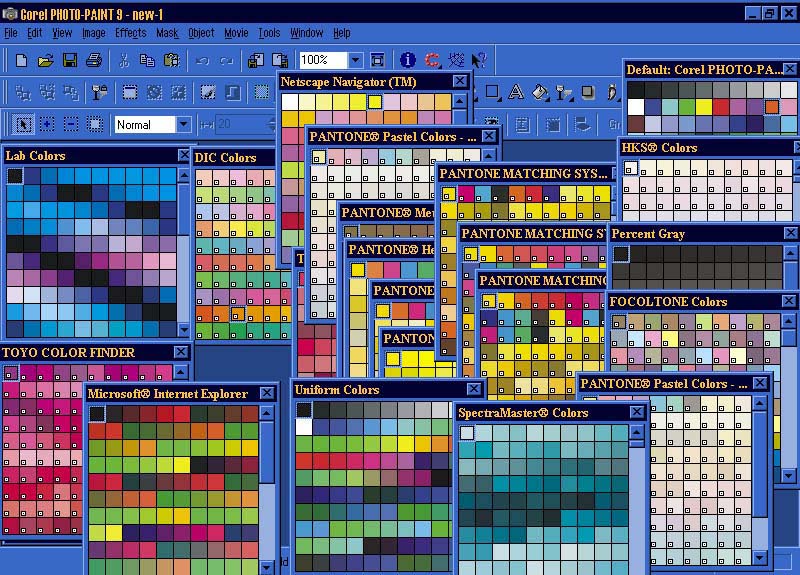
Task: Close the Uniform Colors palette
Action: tap(474, 389)
